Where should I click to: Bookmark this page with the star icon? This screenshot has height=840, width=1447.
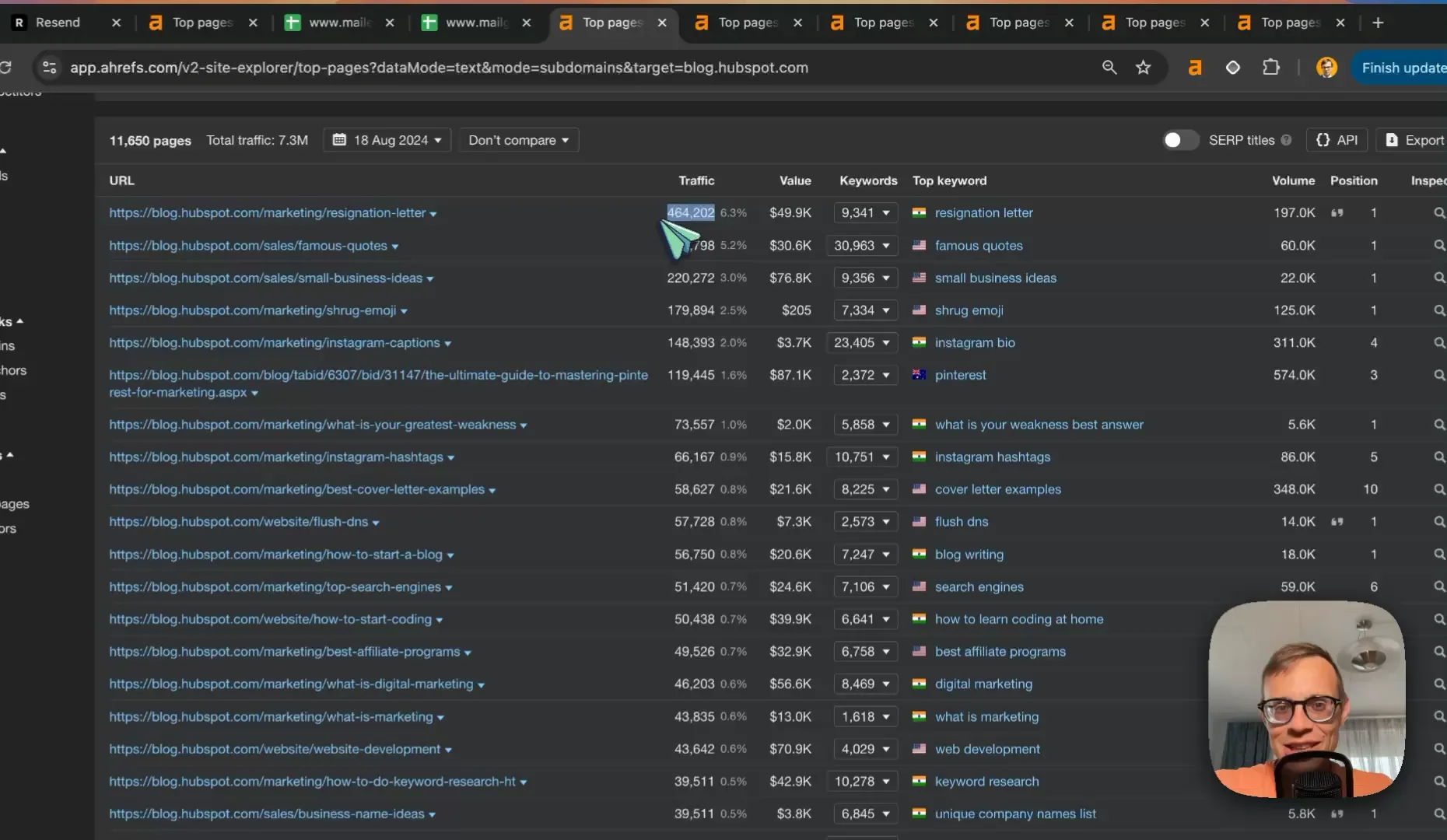click(x=1143, y=68)
